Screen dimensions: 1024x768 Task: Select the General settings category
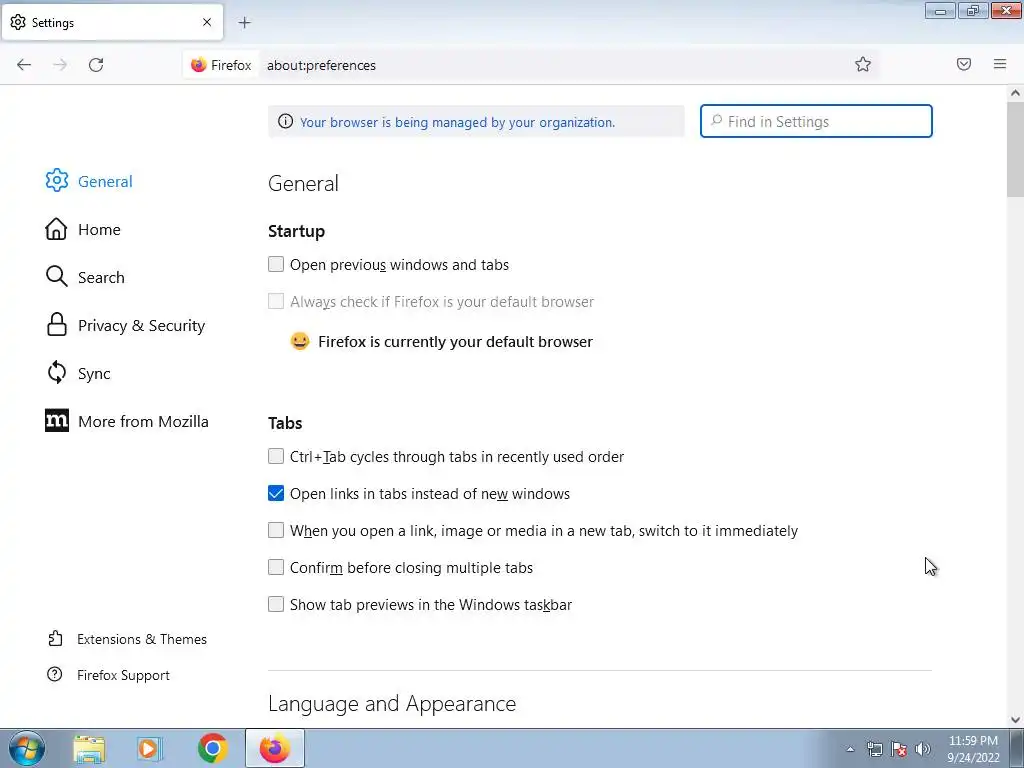(105, 182)
